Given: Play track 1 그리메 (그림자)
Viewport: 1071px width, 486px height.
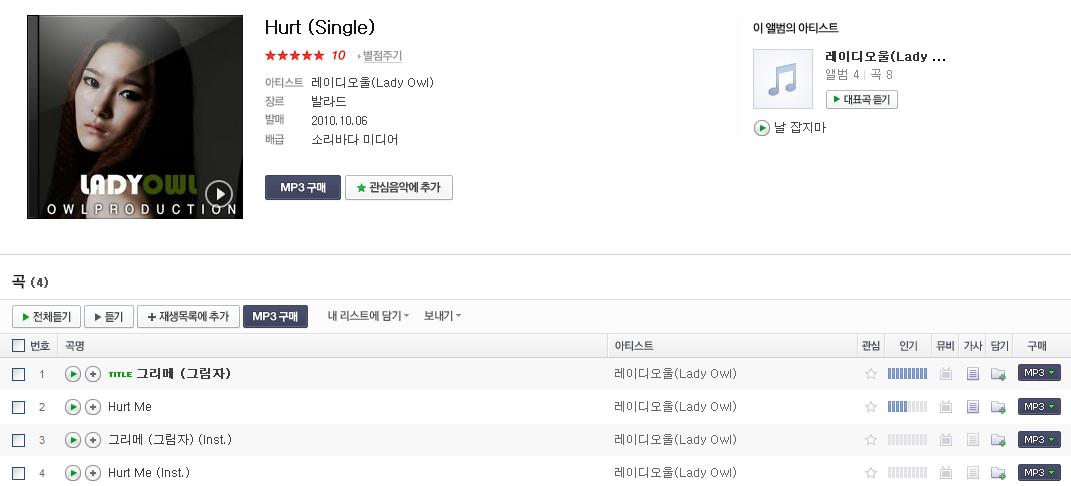Looking at the screenshot, I should point(72,374).
